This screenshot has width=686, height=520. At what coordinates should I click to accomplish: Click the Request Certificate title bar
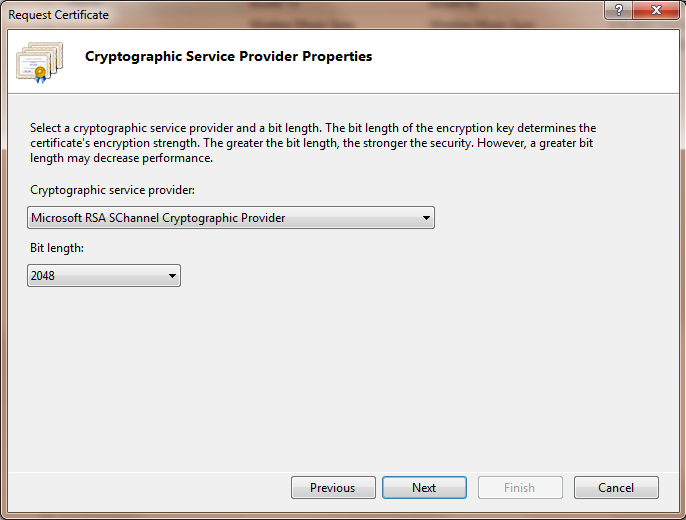tap(300, 13)
